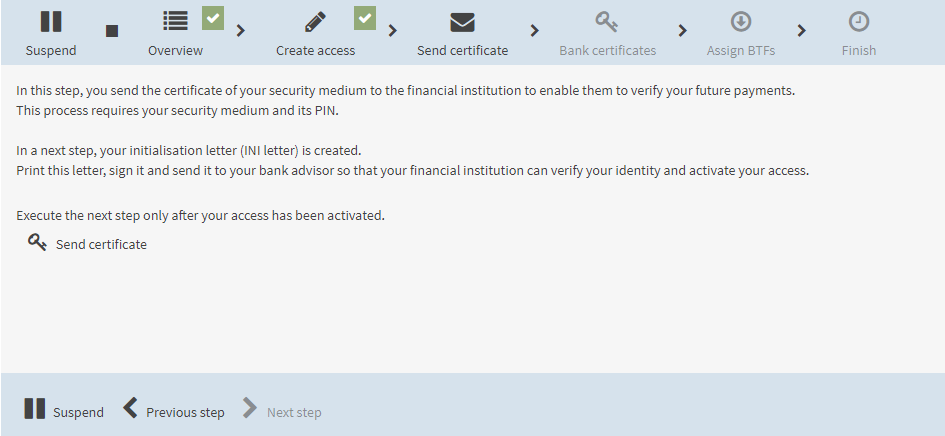Select the Assign BTFs step label
Viewport: 945px width, 436px height.
click(741, 51)
